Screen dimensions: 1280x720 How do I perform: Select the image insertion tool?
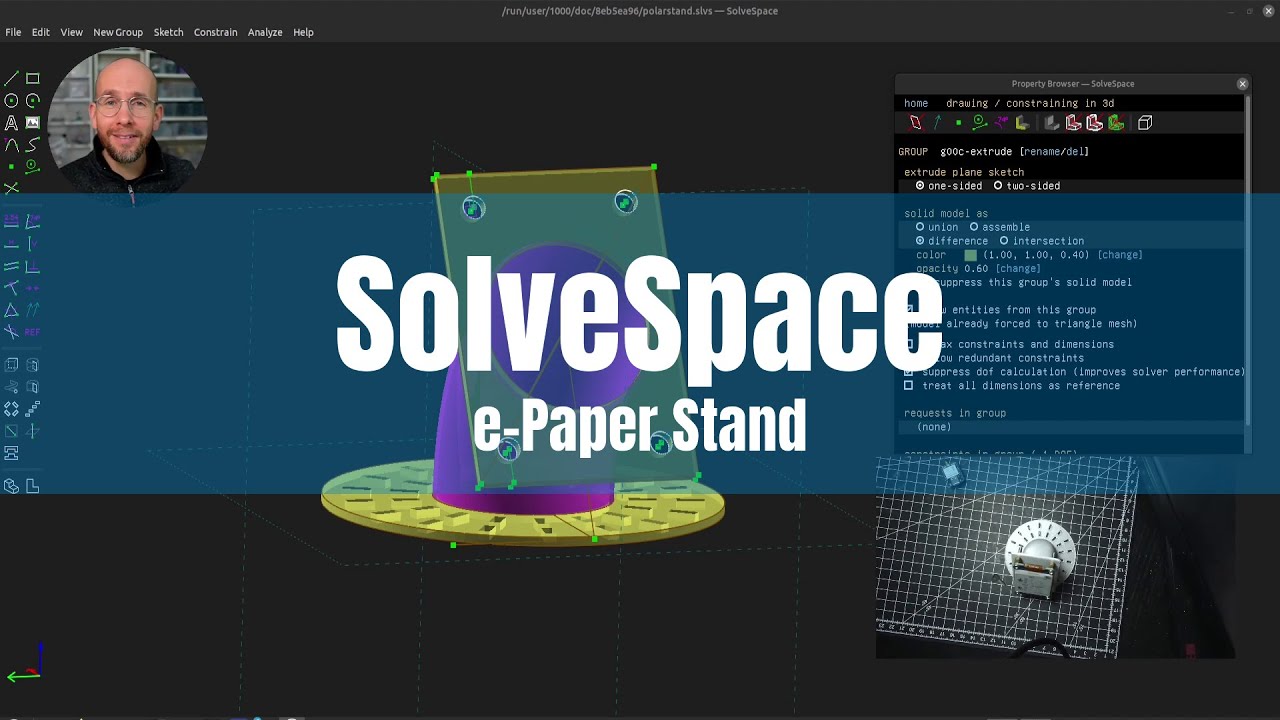click(x=33, y=122)
